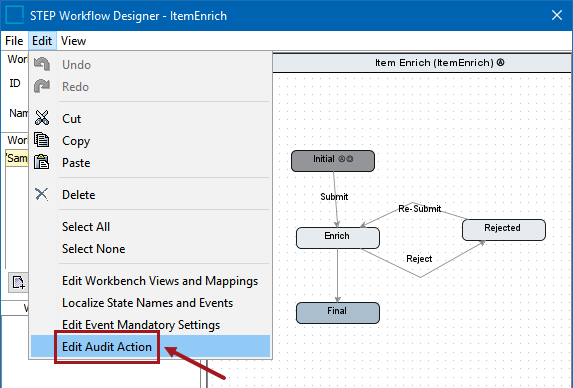
Task: Select the Initial state node
Action: point(333,160)
